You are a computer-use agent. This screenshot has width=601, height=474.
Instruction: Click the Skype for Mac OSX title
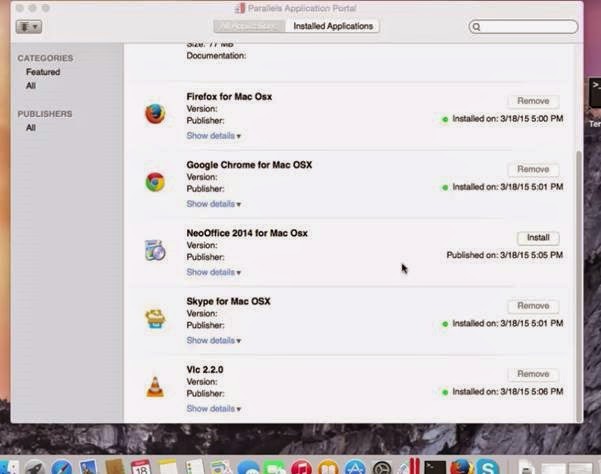click(x=228, y=301)
